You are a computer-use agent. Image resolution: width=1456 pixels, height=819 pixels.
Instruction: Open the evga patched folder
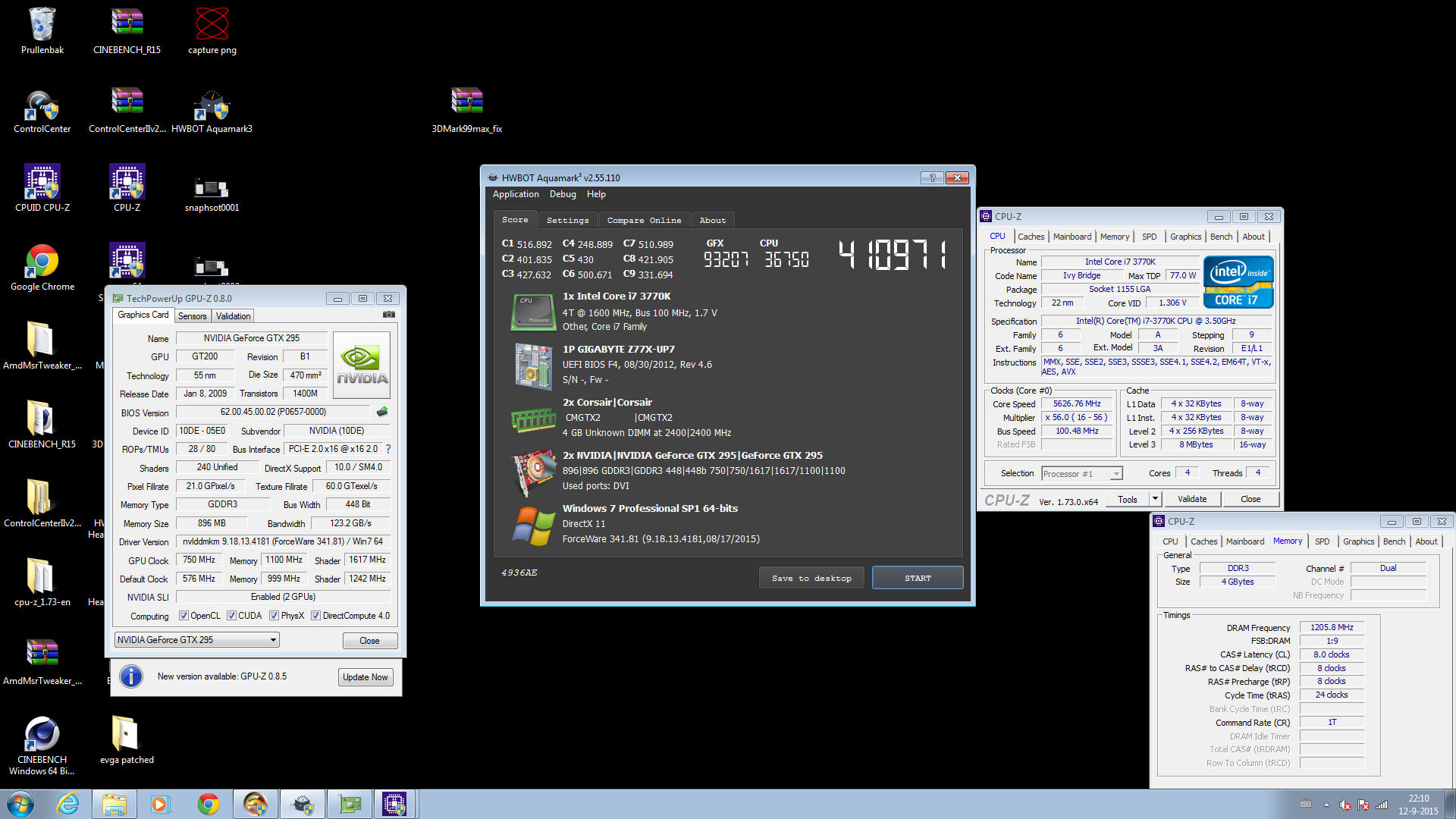[x=127, y=739]
